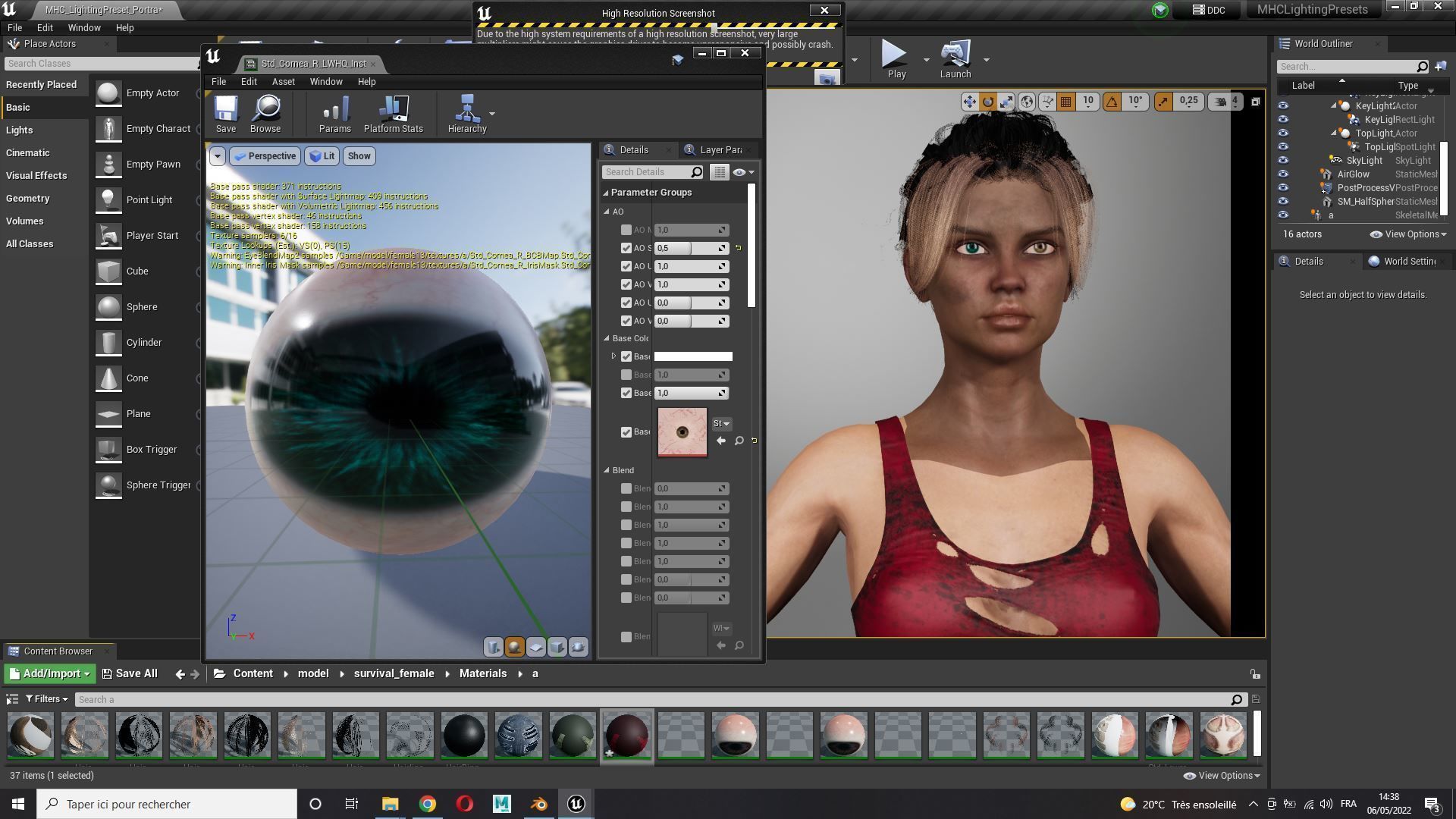Enable the Blend texture parameter checkbox
The height and width of the screenshot is (819, 1456).
point(626,637)
